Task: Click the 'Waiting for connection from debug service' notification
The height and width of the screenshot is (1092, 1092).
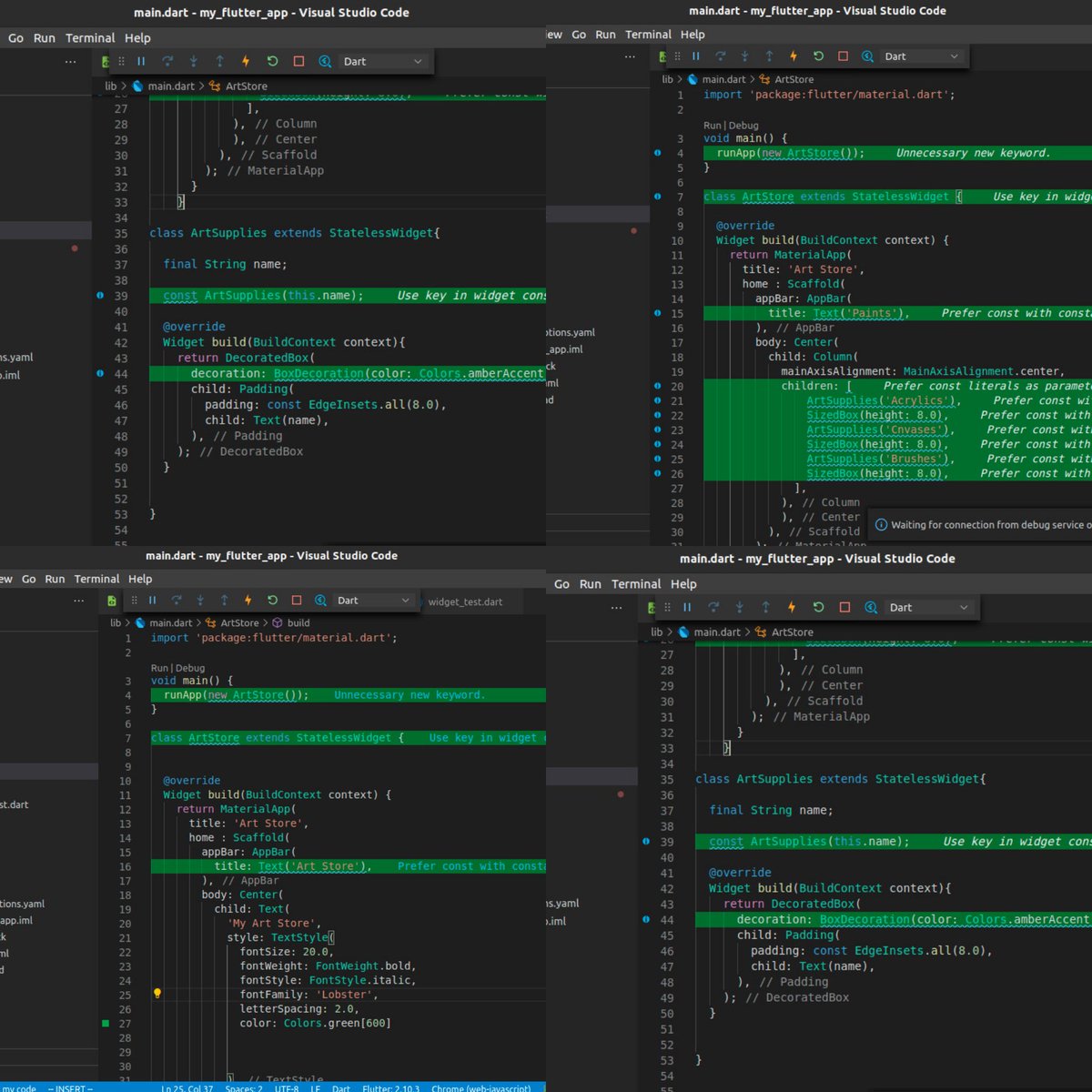Action: (980, 525)
